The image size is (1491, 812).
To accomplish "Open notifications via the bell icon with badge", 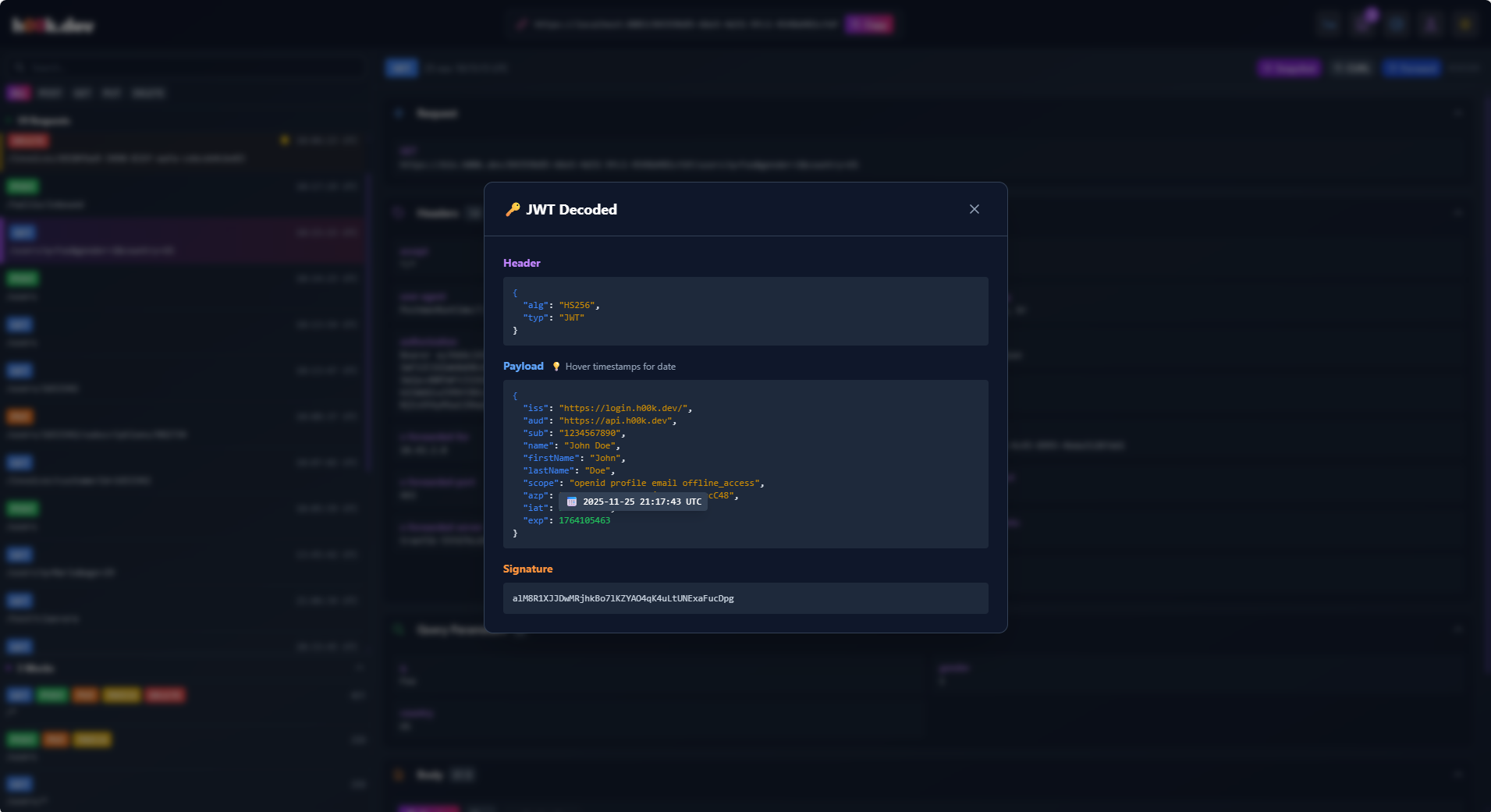I will tap(1361, 24).
